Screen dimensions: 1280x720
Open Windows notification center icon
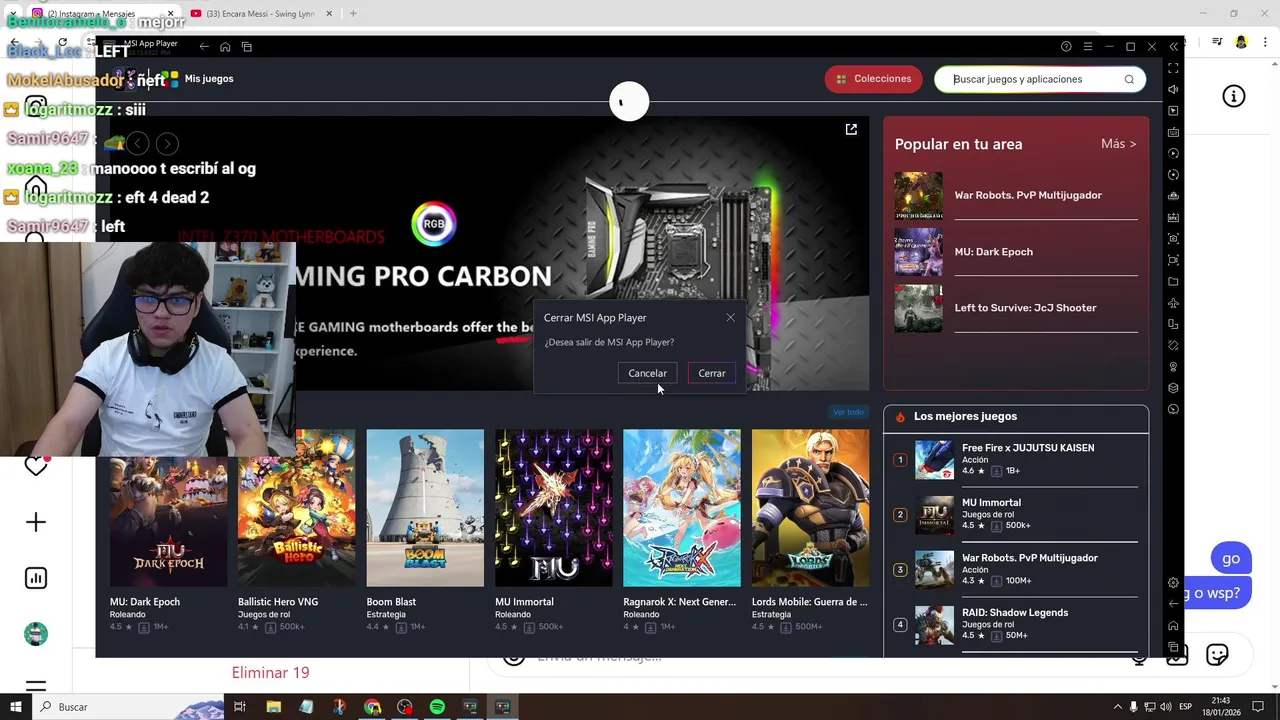1258,707
